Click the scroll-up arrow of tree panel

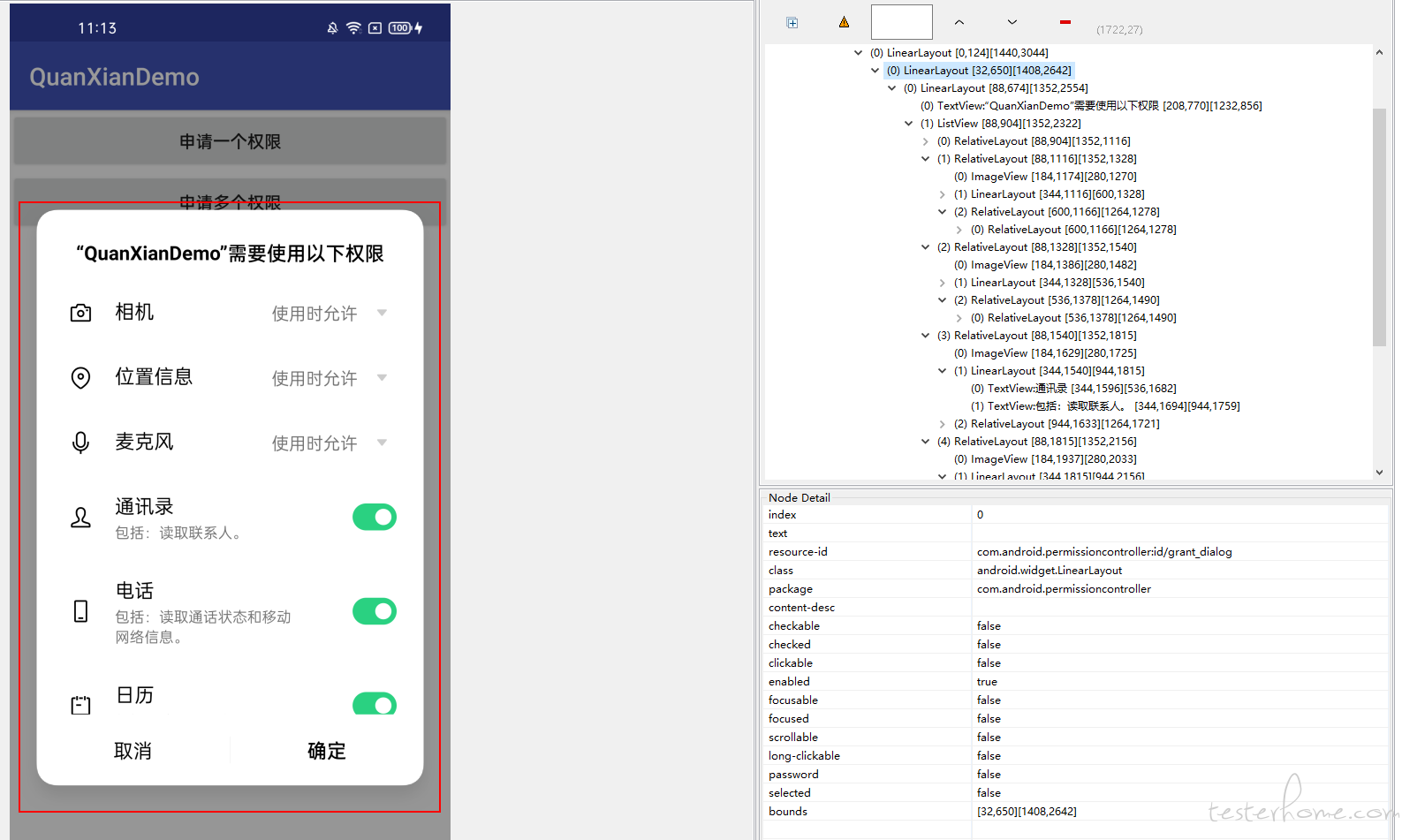tap(1379, 52)
